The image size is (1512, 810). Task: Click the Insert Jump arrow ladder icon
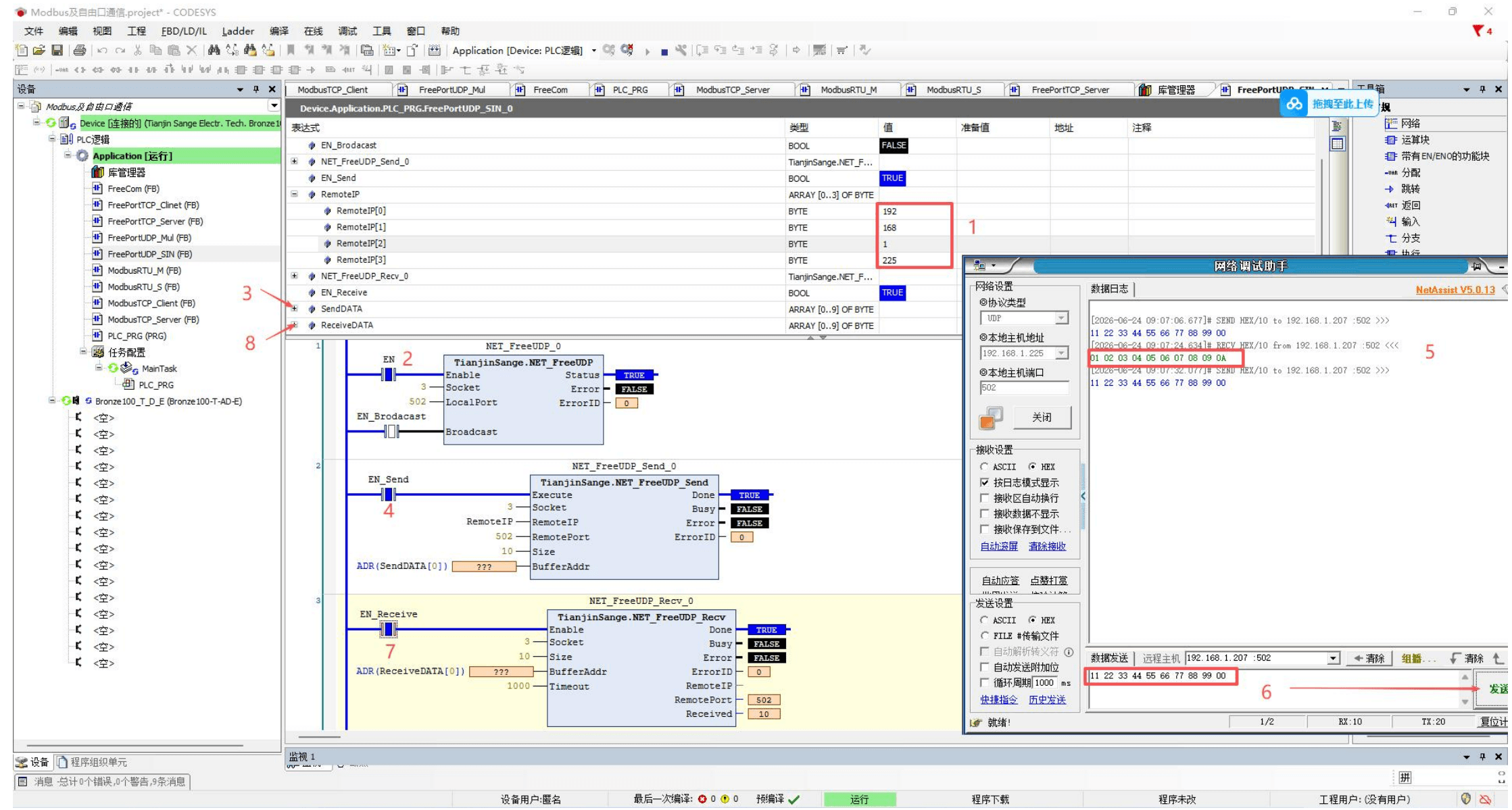point(311,70)
